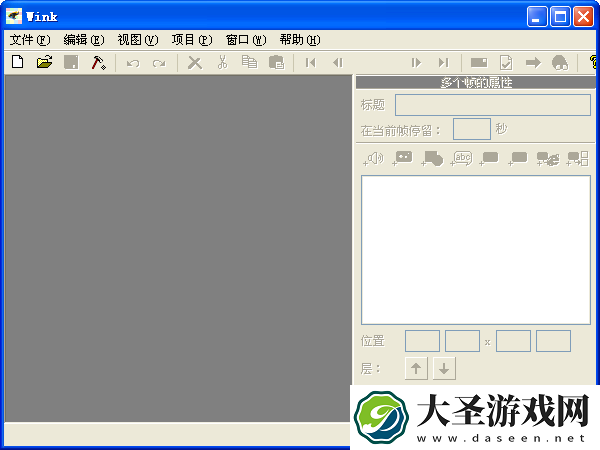Create a new project with the blank page icon
This screenshot has height=450, width=600.
18,62
